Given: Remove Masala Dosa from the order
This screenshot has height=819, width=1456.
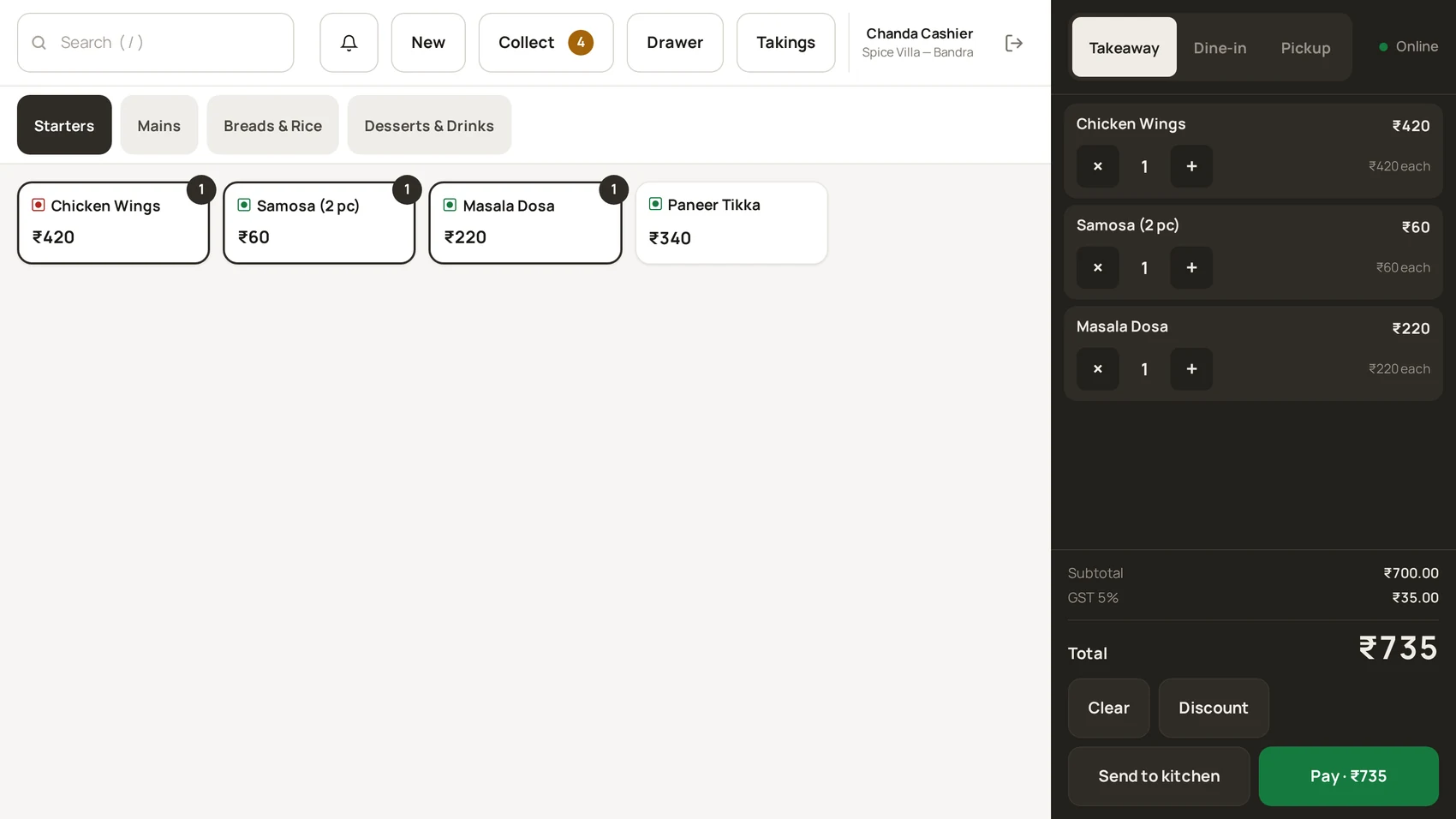Looking at the screenshot, I should coord(1098,369).
